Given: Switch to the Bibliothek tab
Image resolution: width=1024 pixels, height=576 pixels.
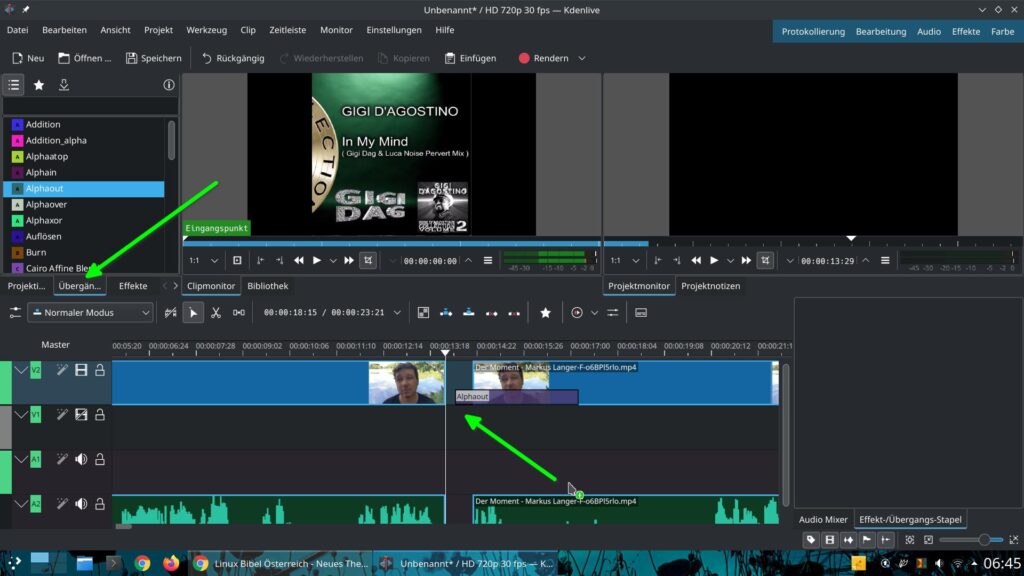Looking at the screenshot, I should pos(268,286).
